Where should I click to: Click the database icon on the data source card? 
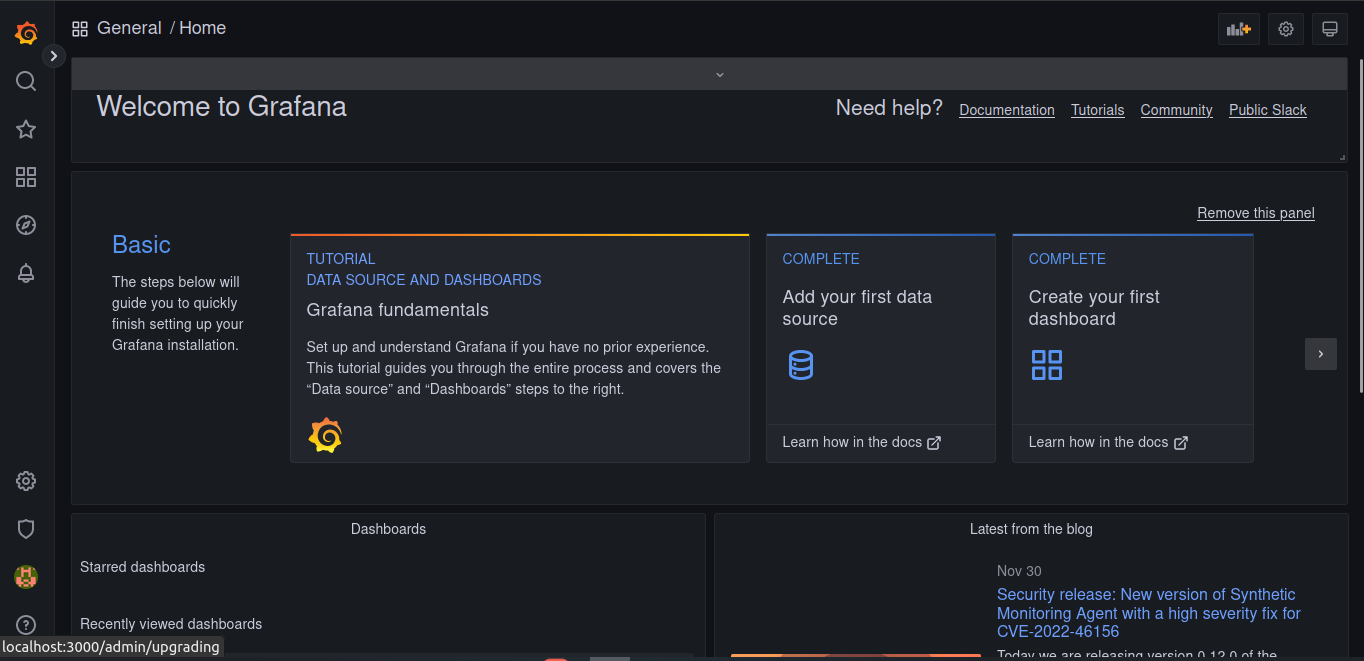[801, 365]
